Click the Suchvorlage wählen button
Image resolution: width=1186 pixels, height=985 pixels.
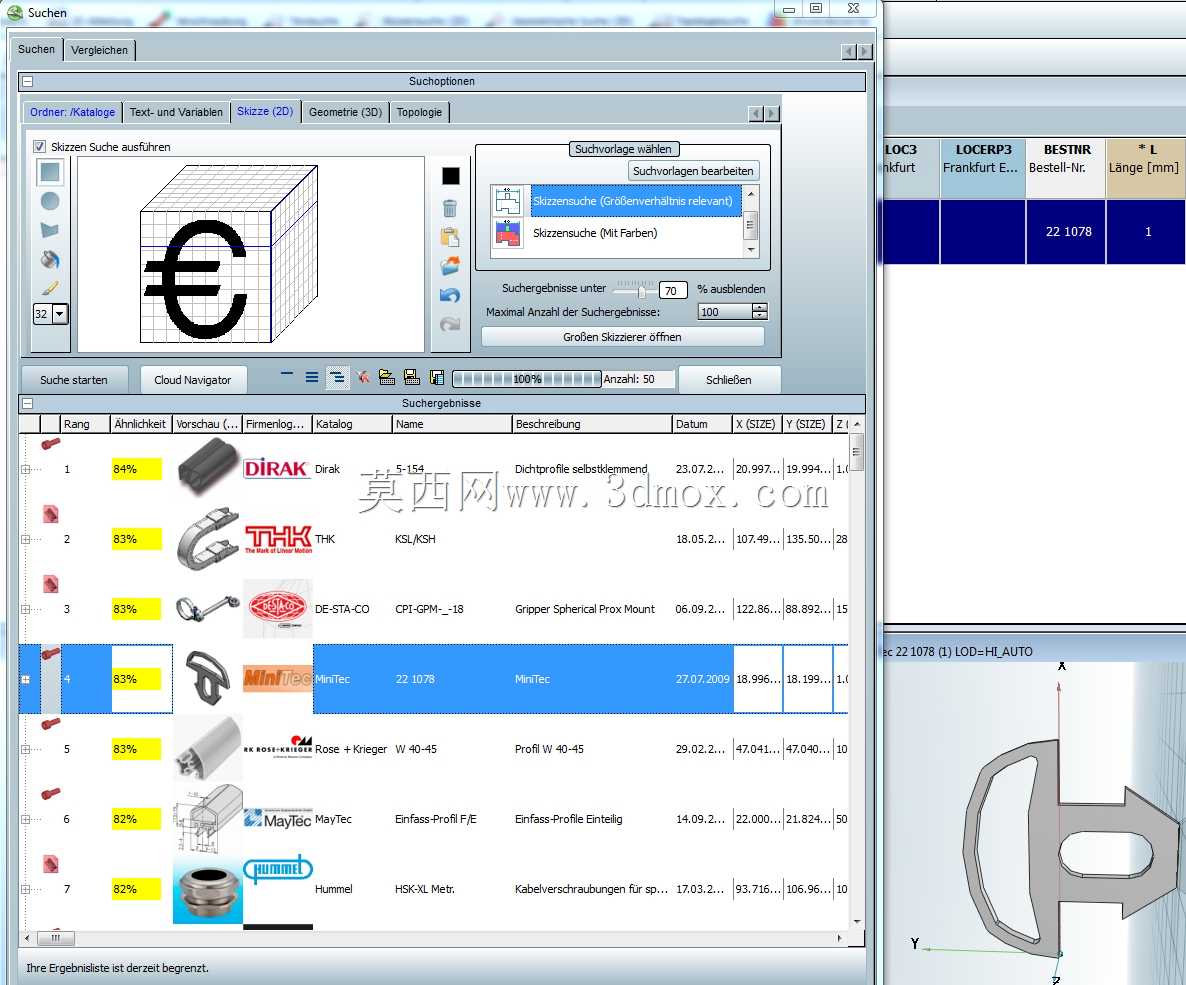[622, 149]
